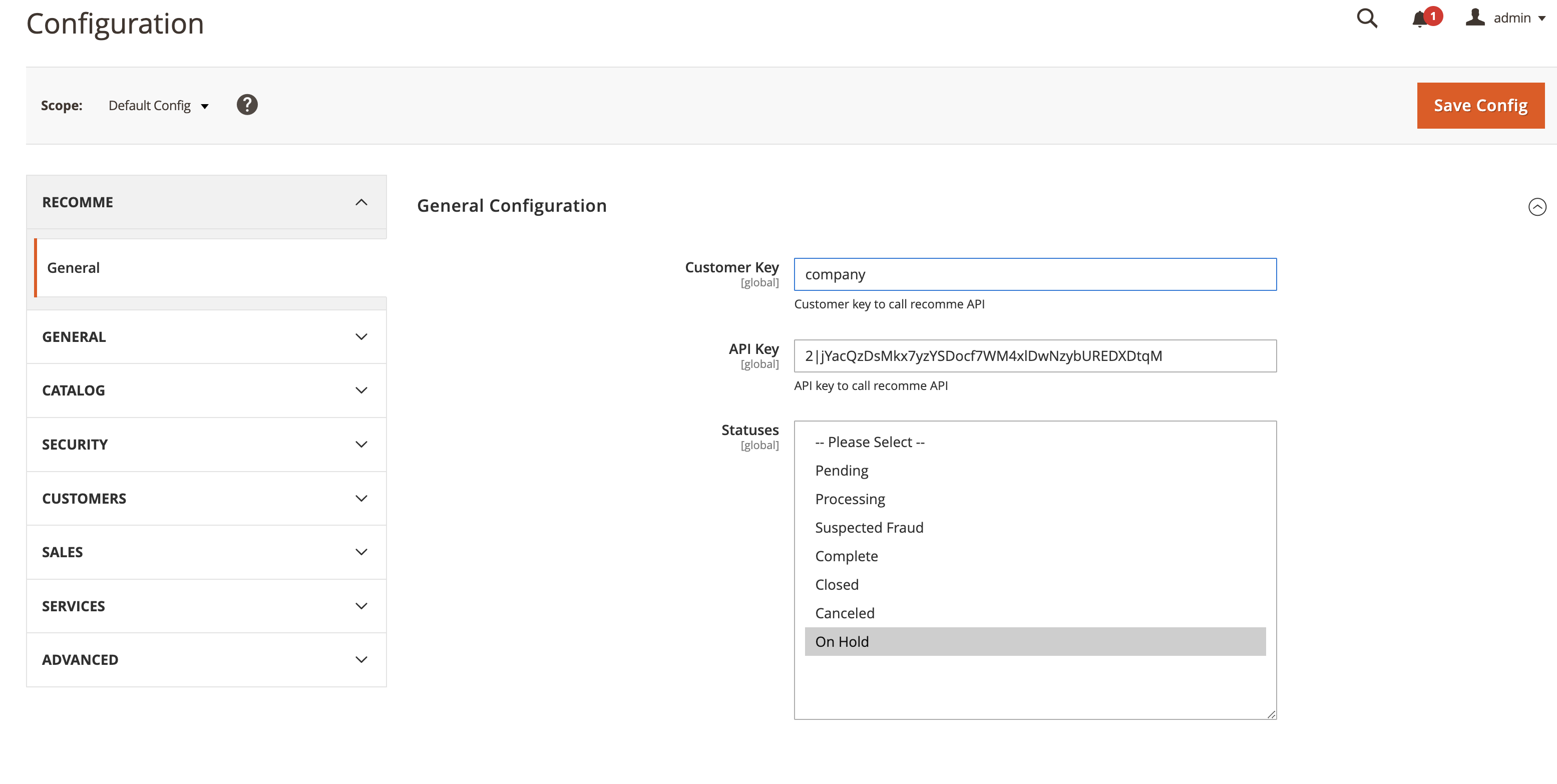Collapse the General Configuration section

(x=1537, y=207)
